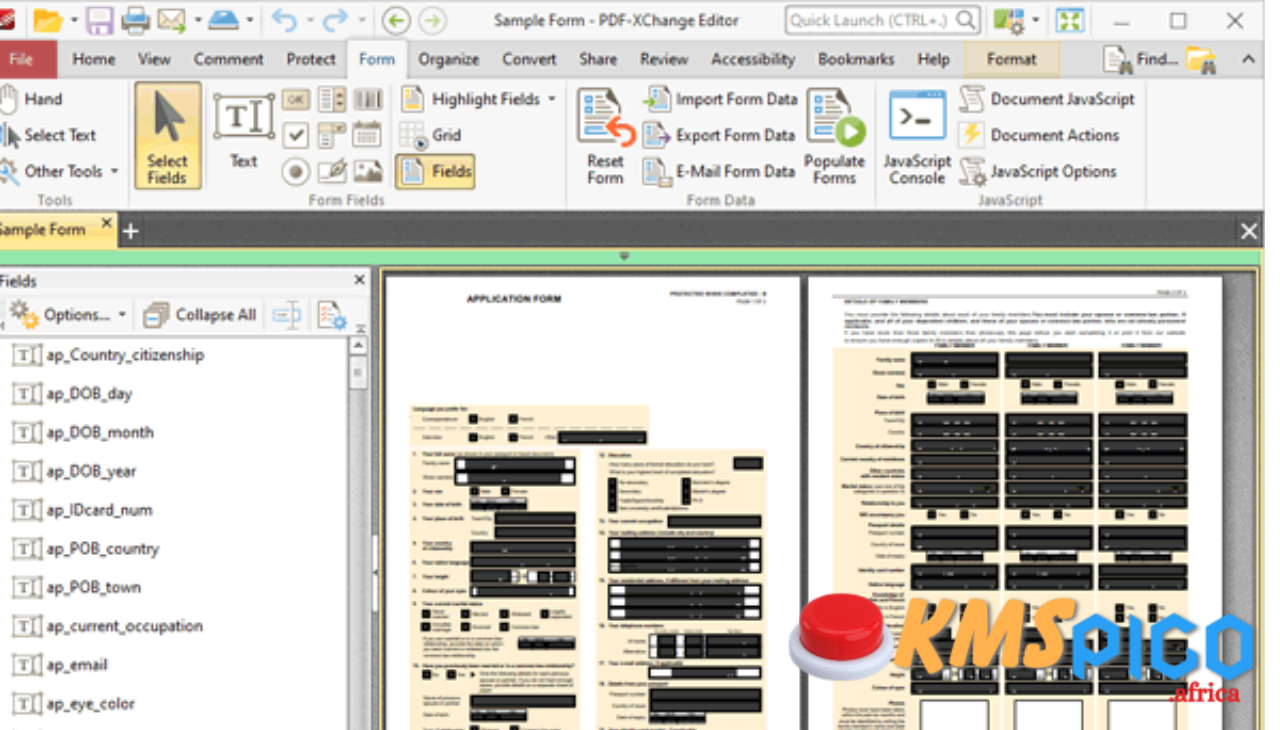Choose the Select Text tool
Viewport: 1280px width, 730px height.
50,135
